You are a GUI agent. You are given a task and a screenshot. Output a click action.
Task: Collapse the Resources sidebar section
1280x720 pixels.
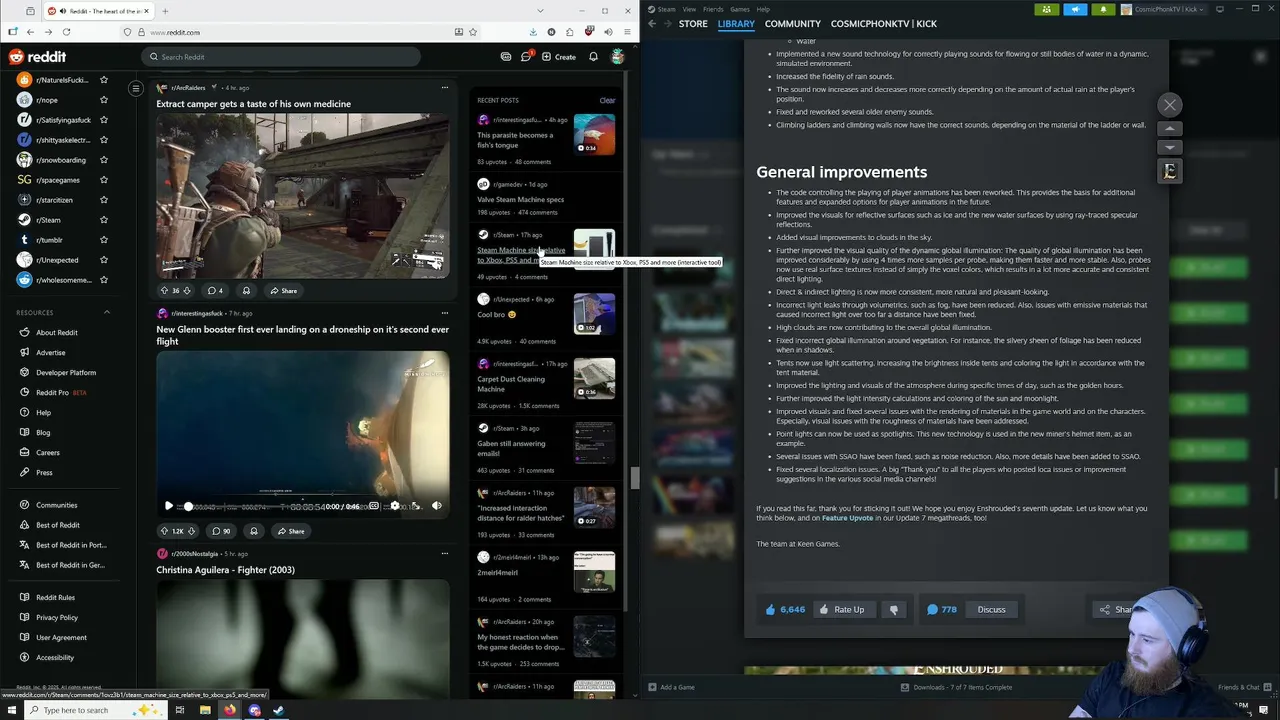click(107, 312)
